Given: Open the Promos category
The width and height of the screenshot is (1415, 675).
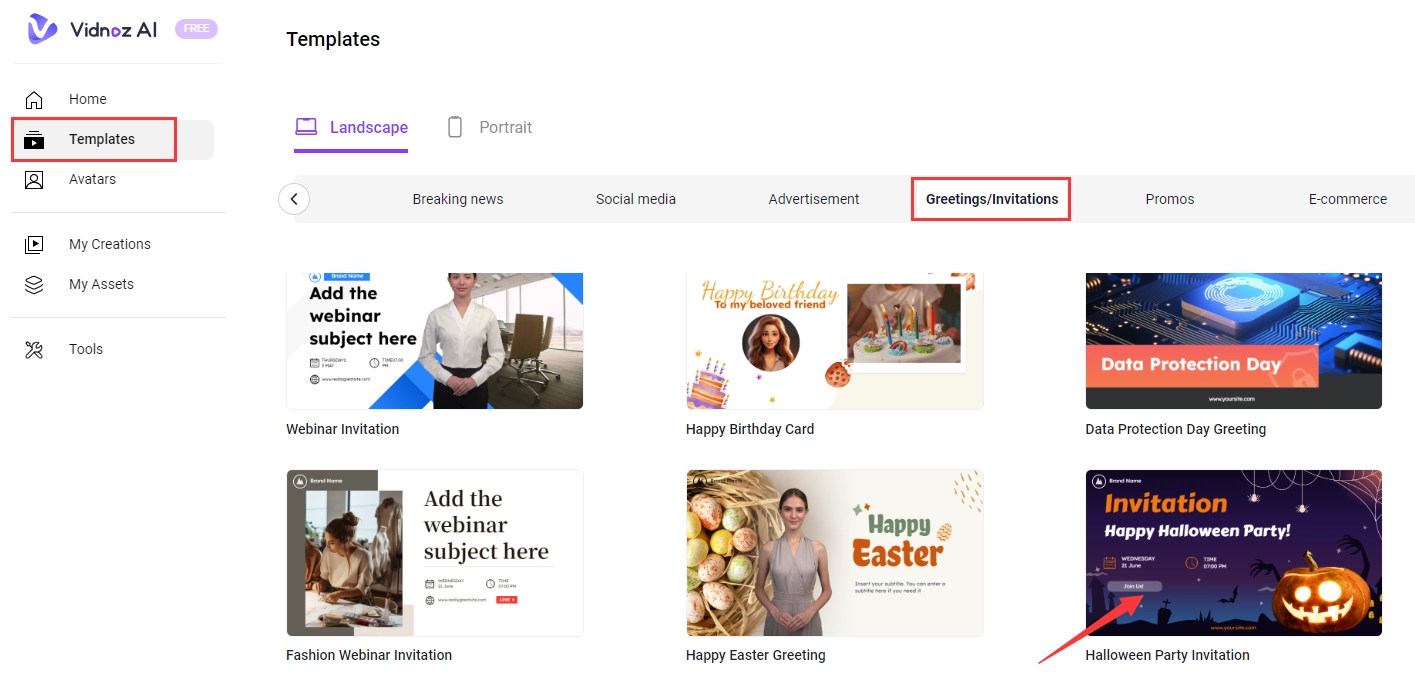Looking at the screenshot, I should pyautogui.click(x=1170, y=199).
